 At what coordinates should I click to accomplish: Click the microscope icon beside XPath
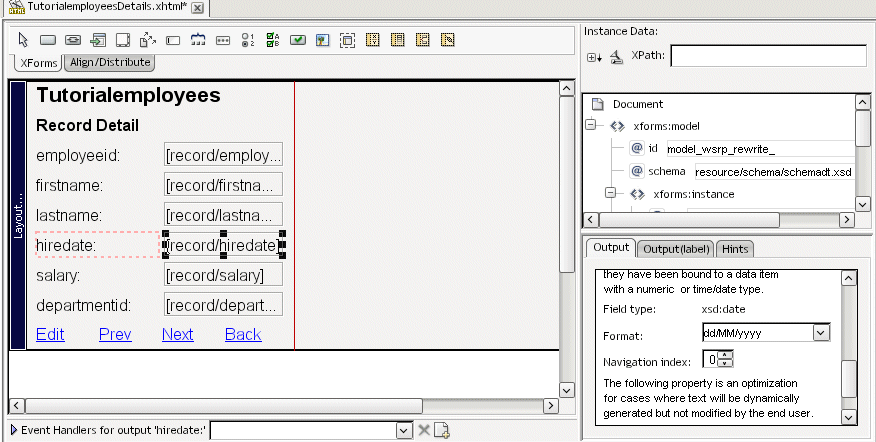[616, 56]
